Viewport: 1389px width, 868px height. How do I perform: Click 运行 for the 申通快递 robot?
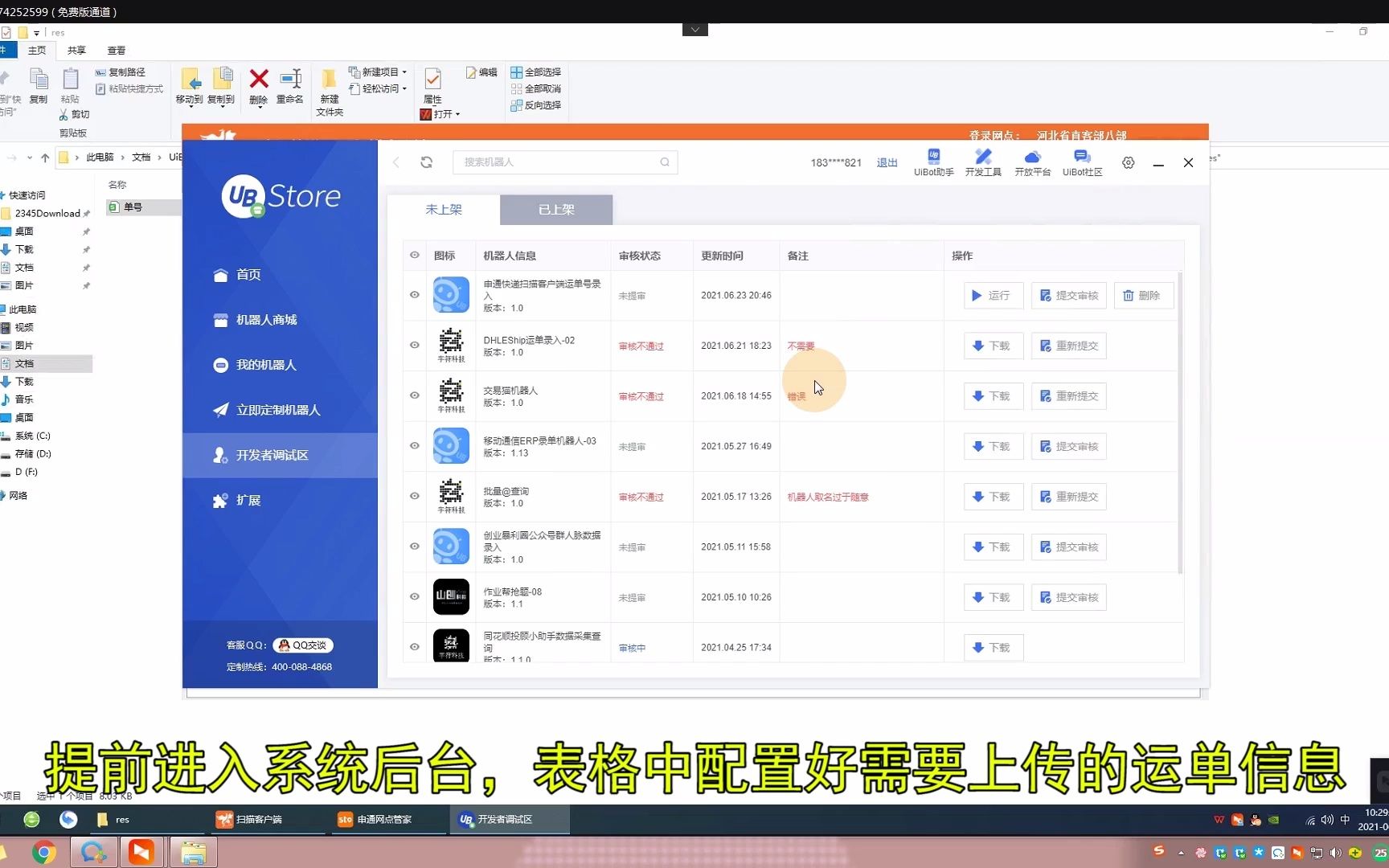pyautogui.click(x=993, y=296)
